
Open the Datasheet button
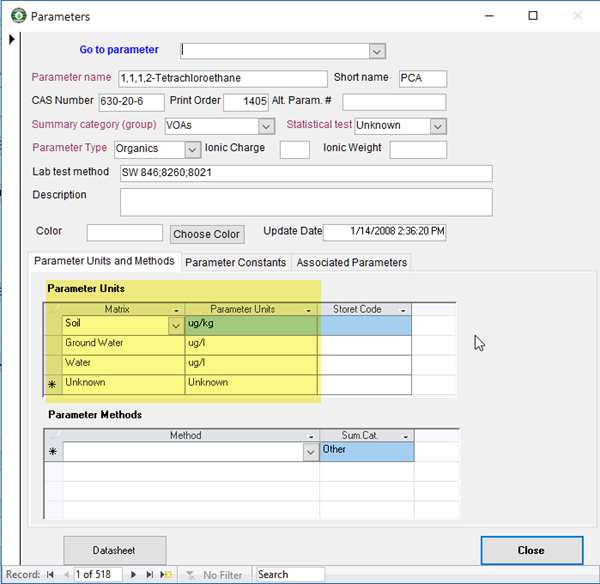tap(114, 550)
